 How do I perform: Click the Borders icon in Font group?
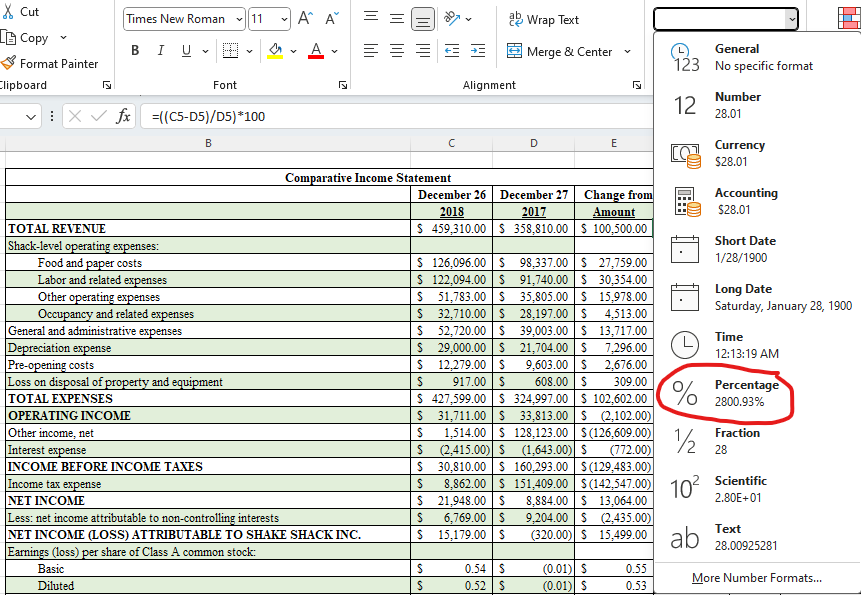pyautogui.click(x=230, y=51)
